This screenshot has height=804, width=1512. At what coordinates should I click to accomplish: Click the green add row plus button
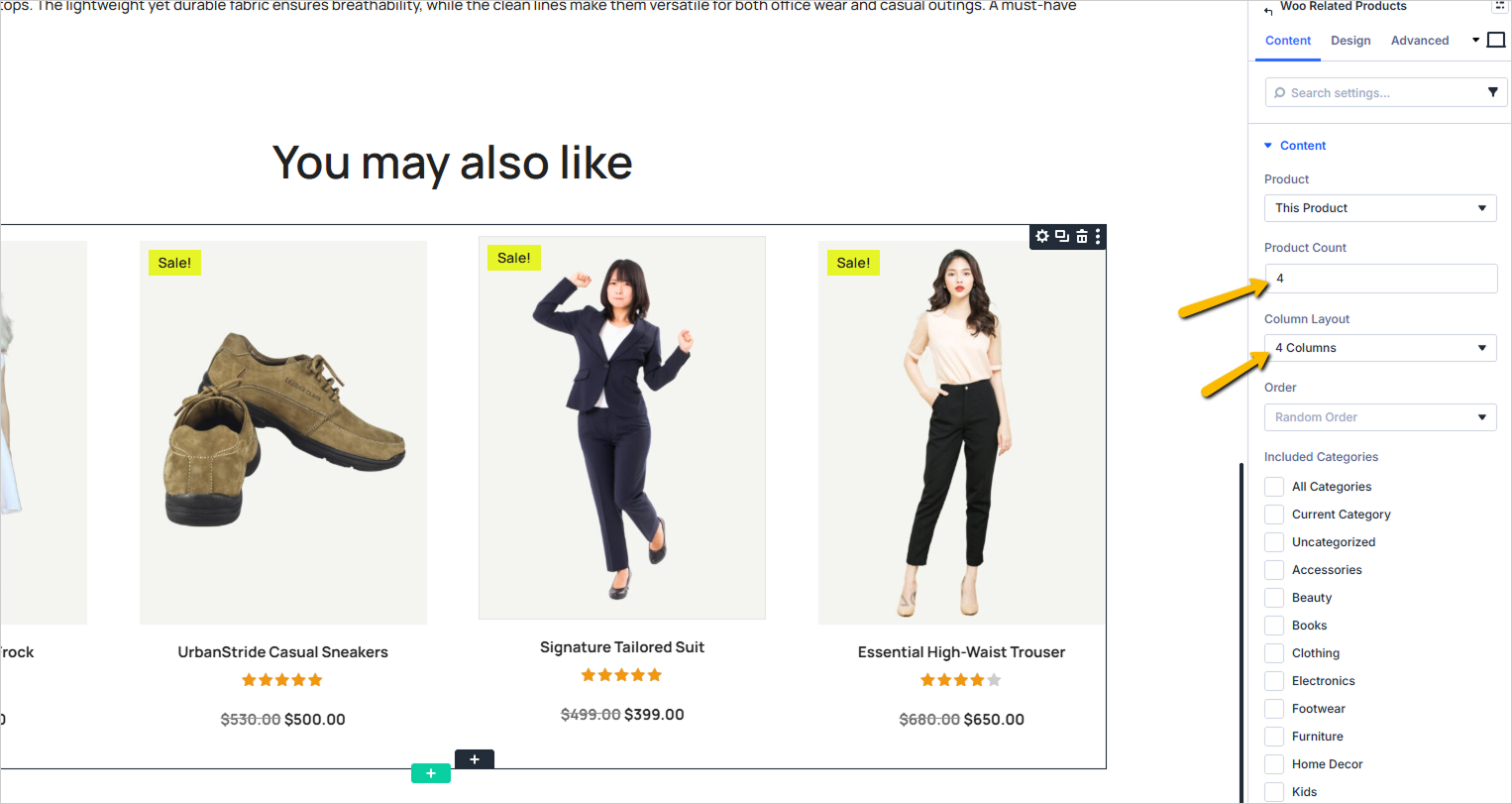click(431, 773)
